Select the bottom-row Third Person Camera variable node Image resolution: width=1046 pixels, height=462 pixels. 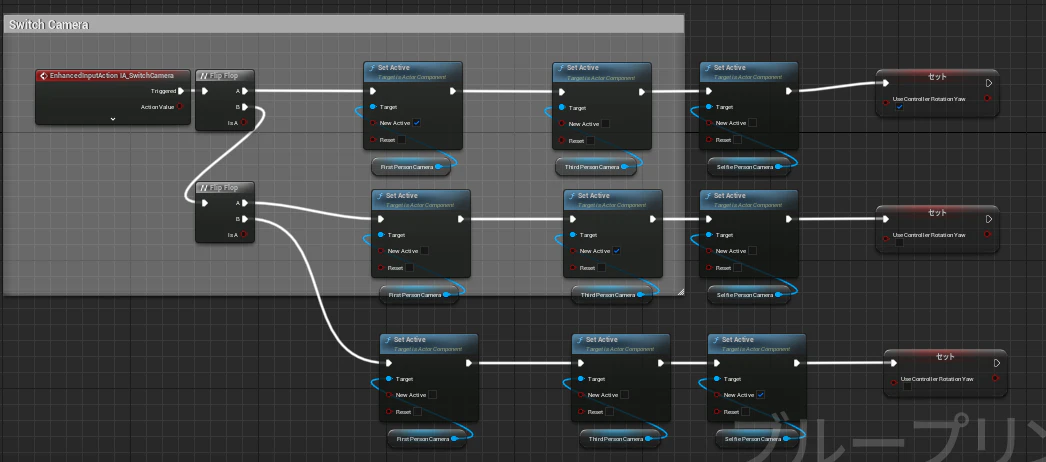pos(620,439)
